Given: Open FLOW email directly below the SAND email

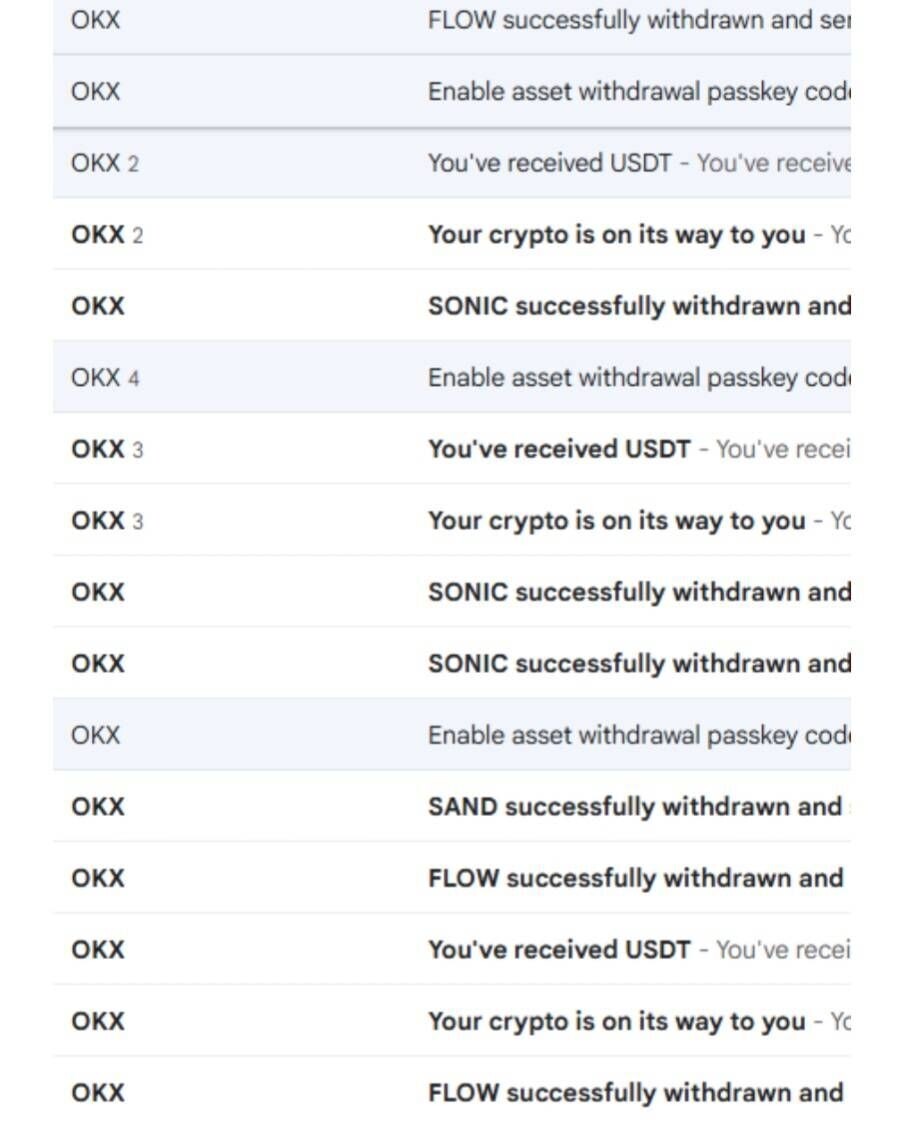Looking at the screenshot, I should click(634, 879).
